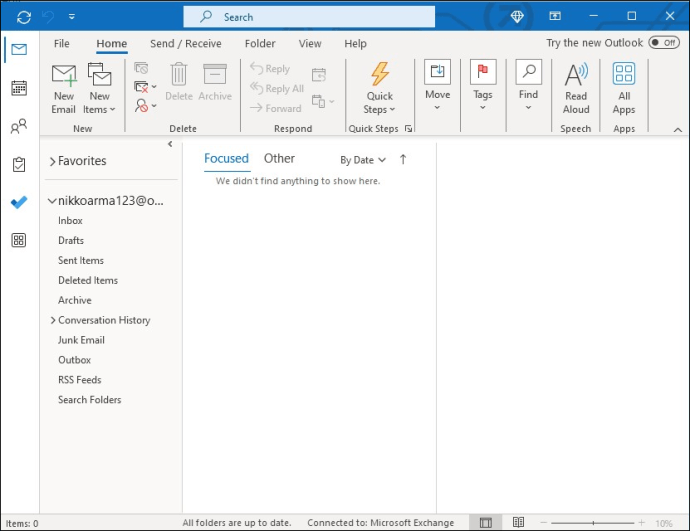Open the To Do checkmark app
Viewport: 690px width, 531px height.
click(19, 202)
